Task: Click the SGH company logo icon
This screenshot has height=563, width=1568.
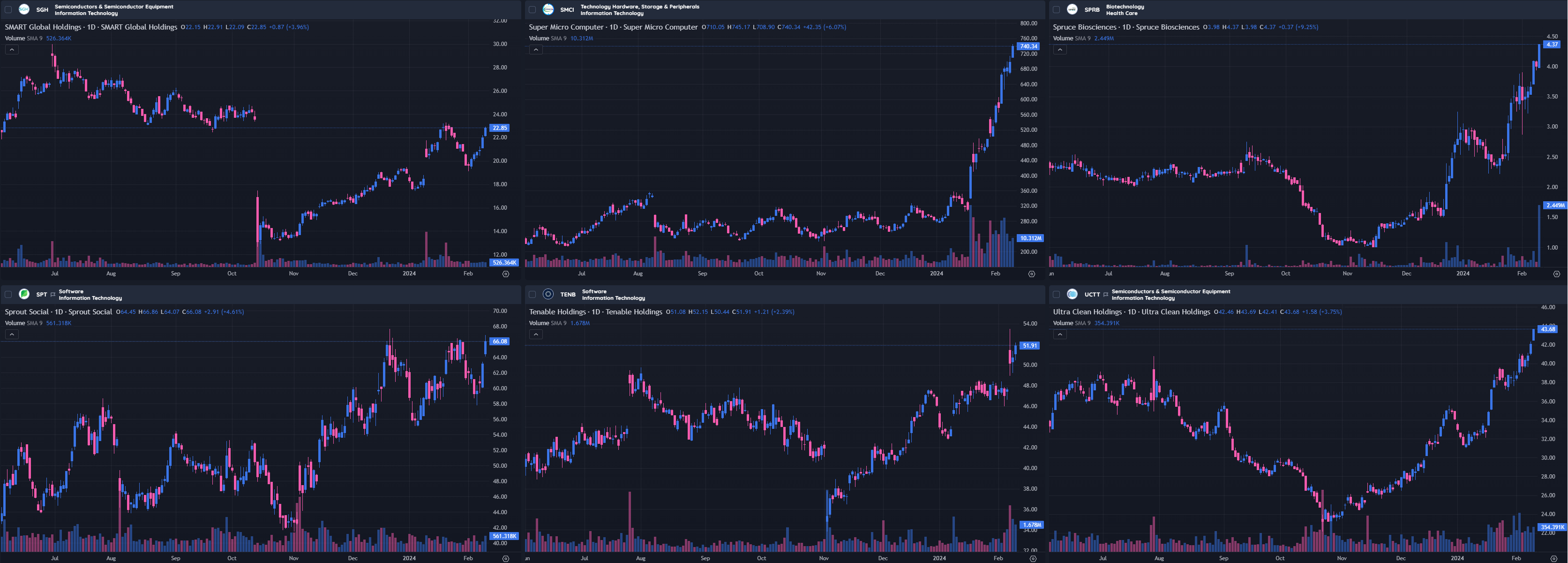Action: [x=24, y=9]
